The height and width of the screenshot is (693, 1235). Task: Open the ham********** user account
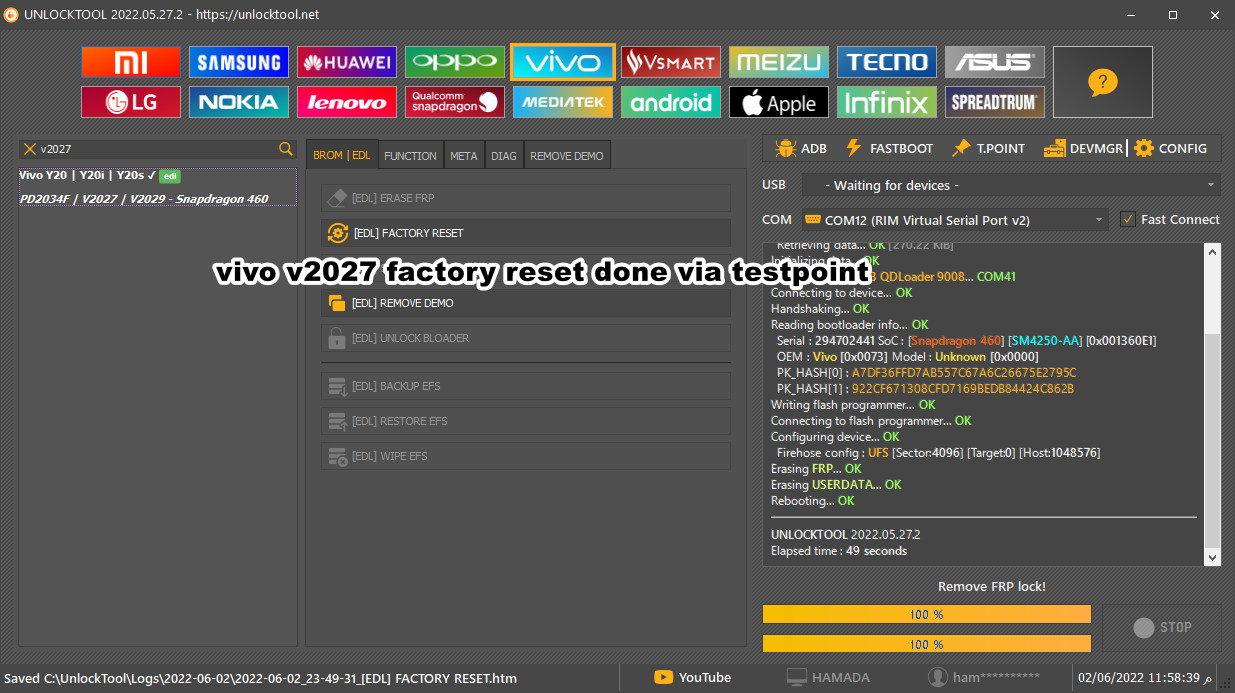pyautogui.click(x=985, y=677)
